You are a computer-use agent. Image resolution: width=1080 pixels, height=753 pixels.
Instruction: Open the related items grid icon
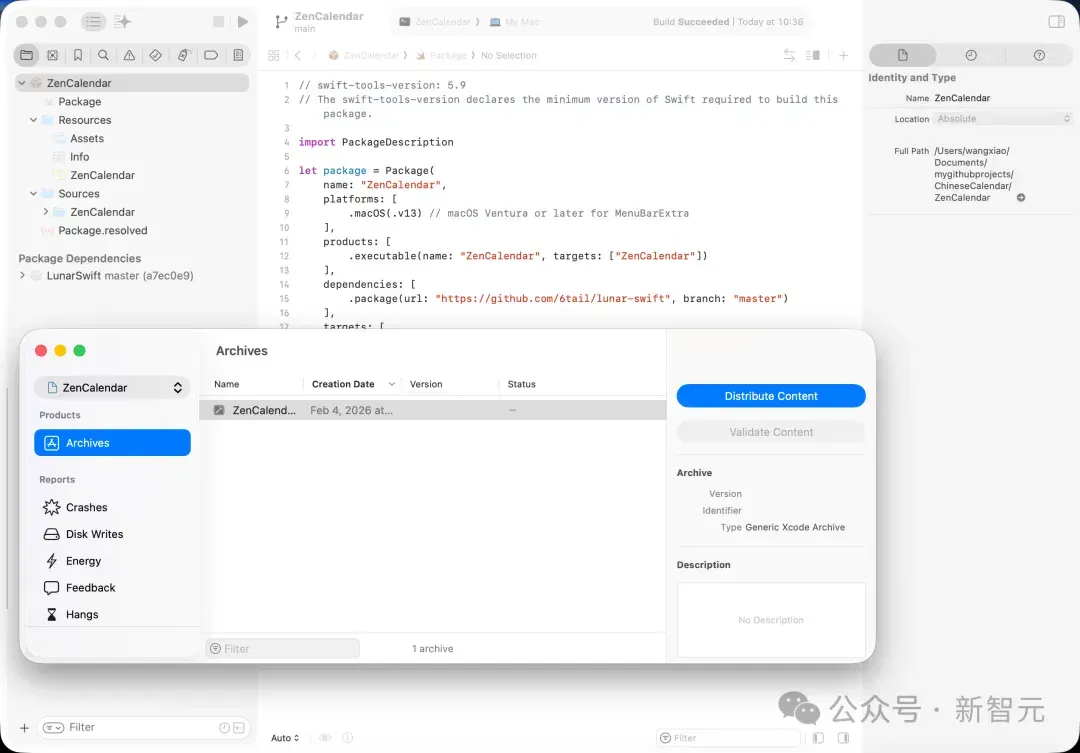[x=273, y=55]
